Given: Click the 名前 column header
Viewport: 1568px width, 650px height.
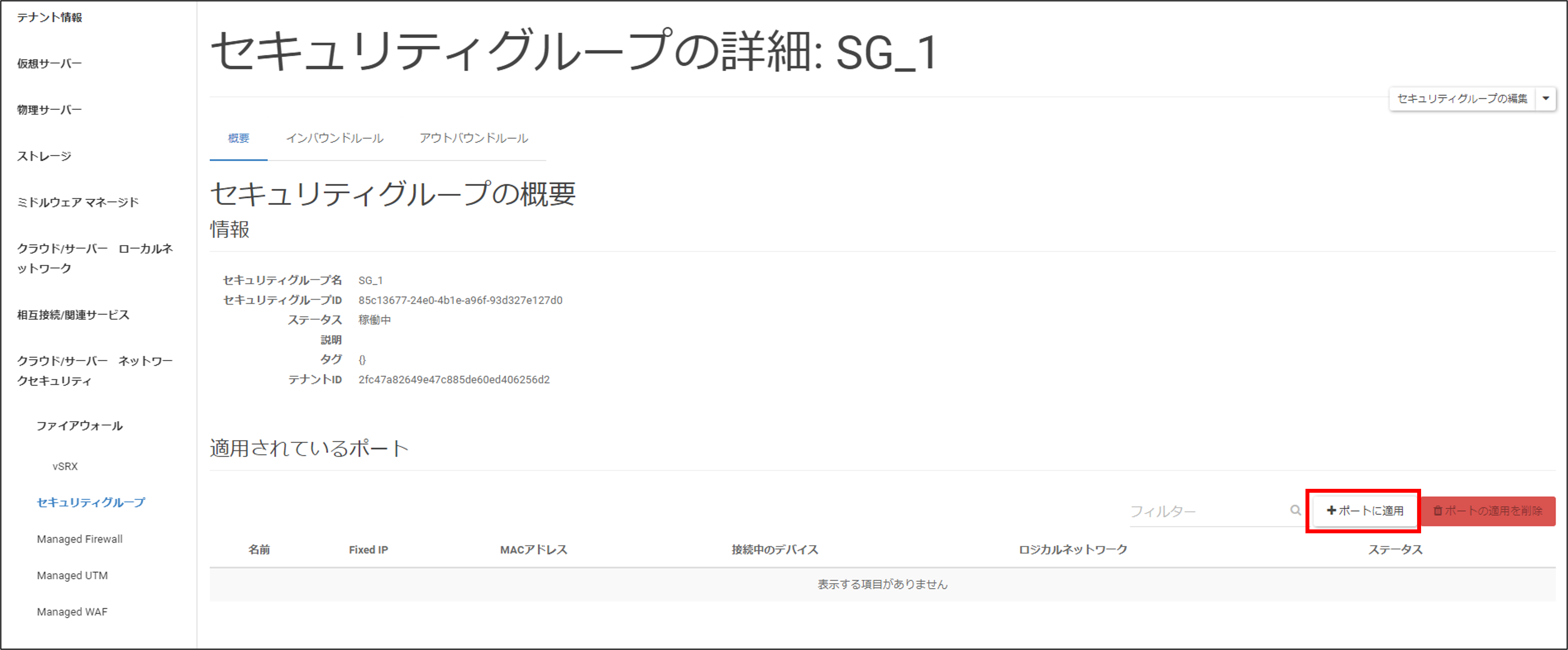Looking at the screenshot, I should (259, 550).
